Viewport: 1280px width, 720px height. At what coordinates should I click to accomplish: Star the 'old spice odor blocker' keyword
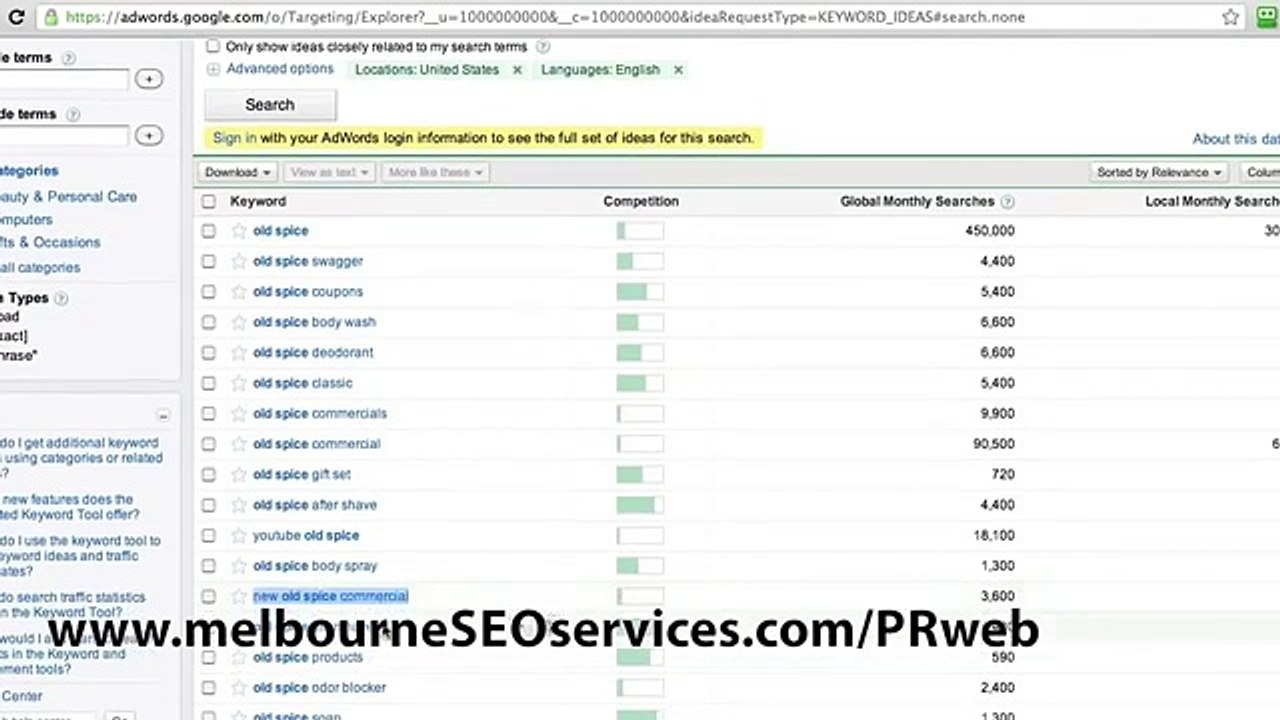coord(239,688)
